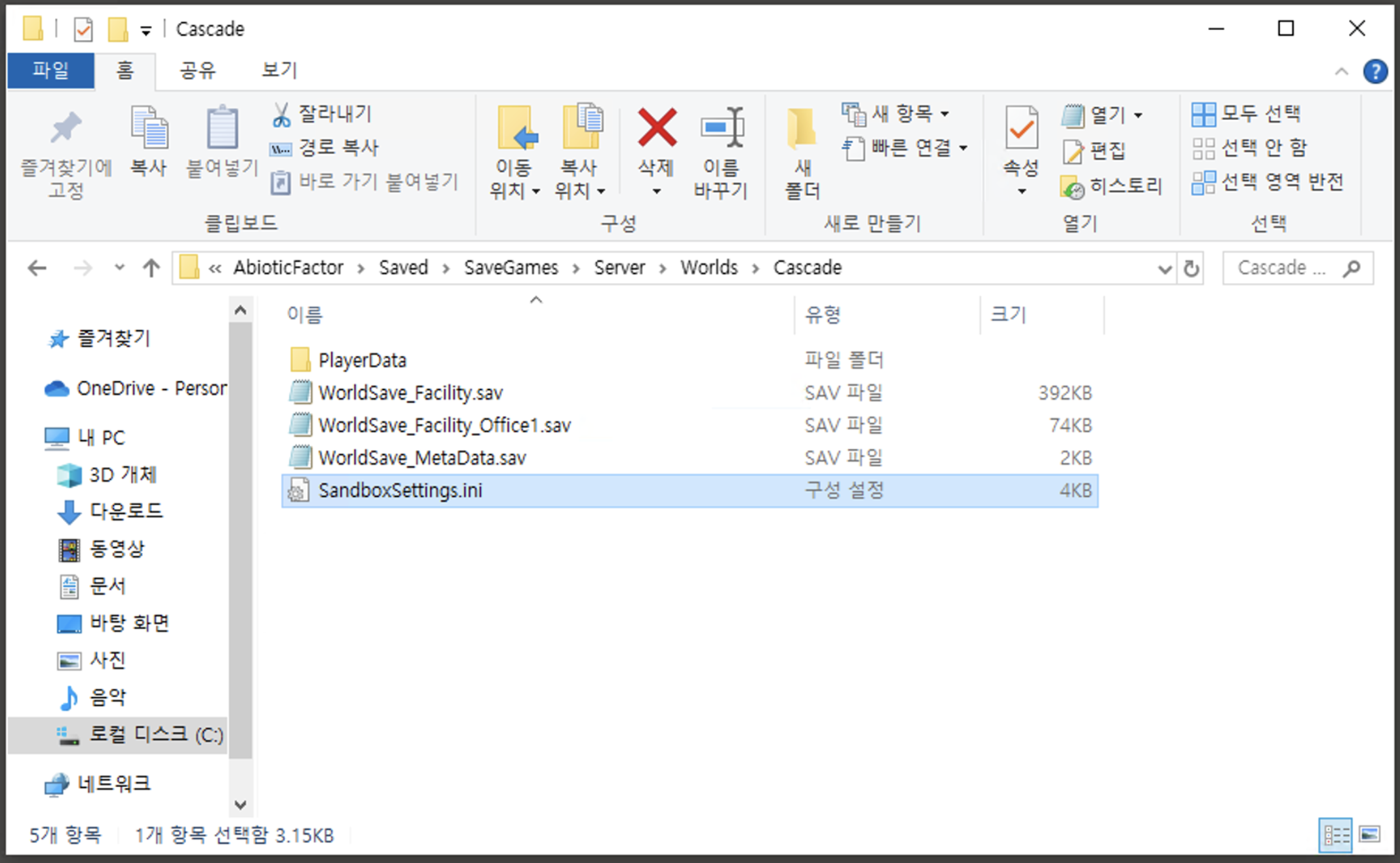Select the PlayerData folder
The width and height of the screenshot is (1400, 863).
click(690, 360)
